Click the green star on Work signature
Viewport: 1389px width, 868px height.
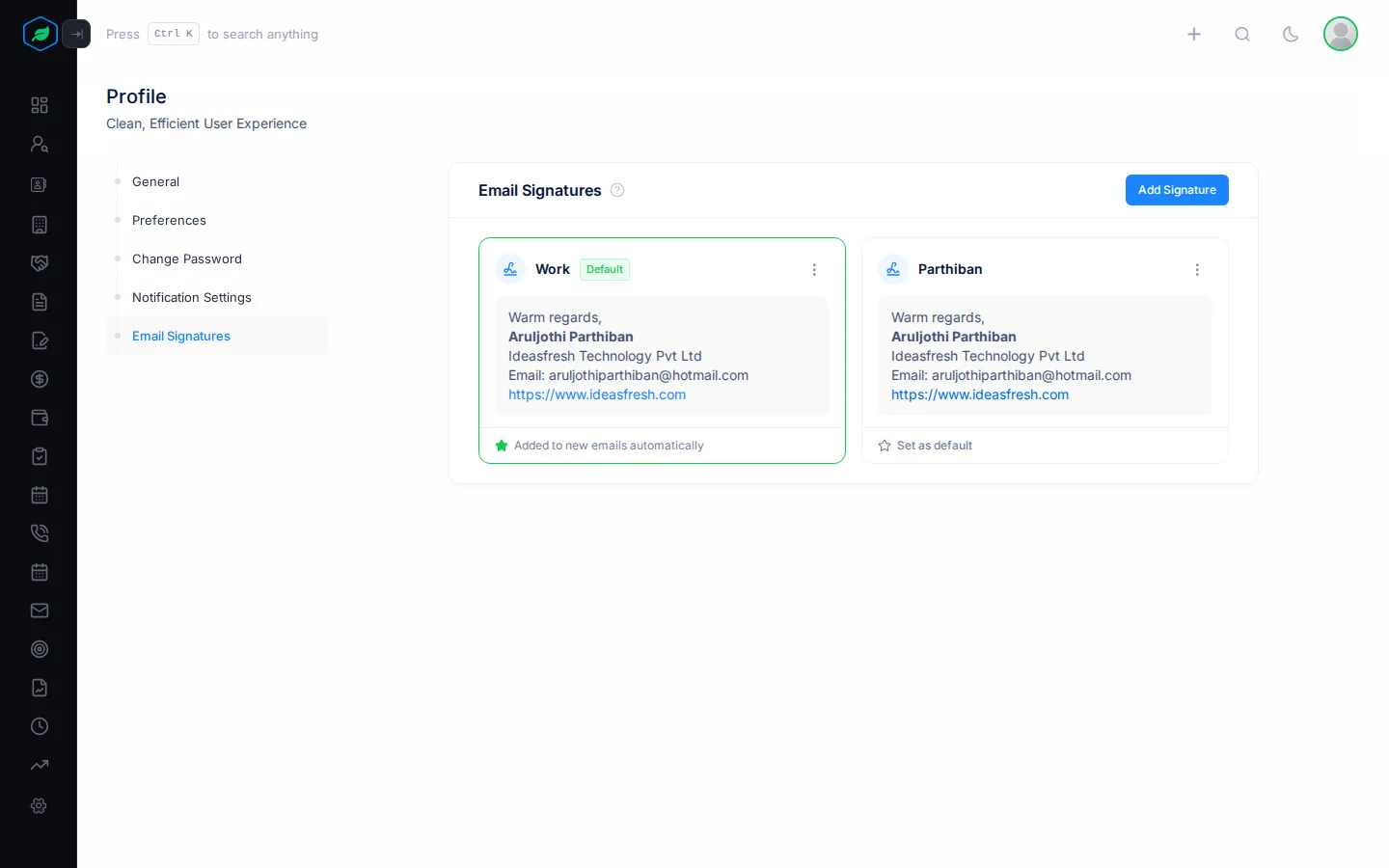502,446
